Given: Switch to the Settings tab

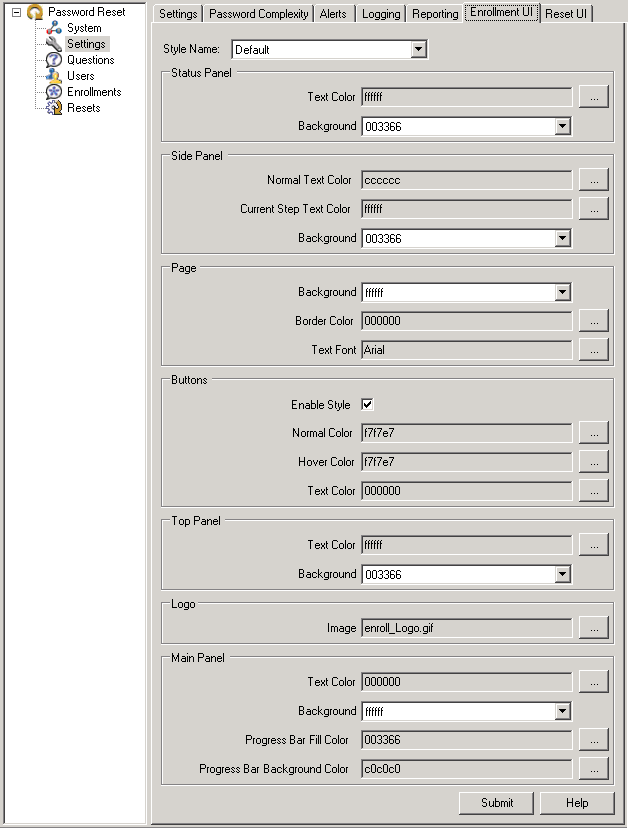Looking at the screenshot, I should tap(178, 14).
